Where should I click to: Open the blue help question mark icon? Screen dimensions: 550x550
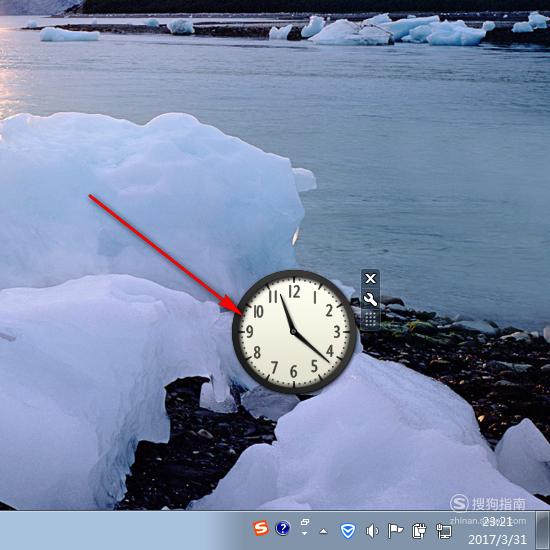click(283, 528)
